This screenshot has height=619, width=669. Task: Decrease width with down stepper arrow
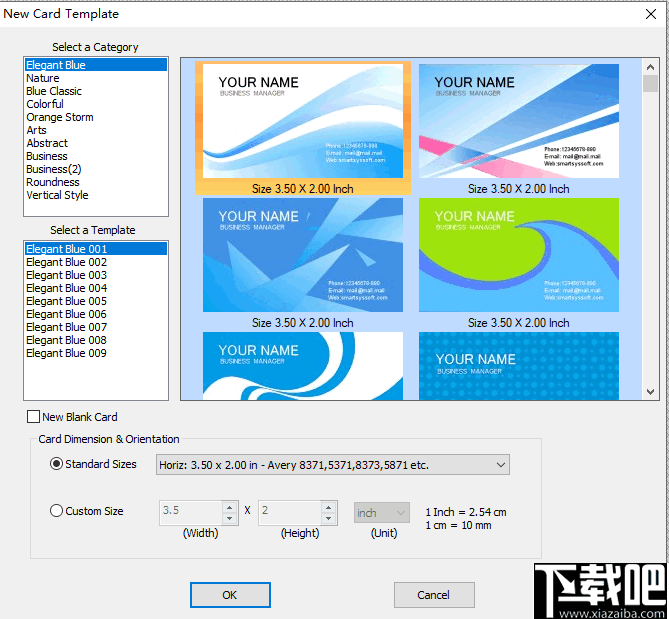point(230,518)
